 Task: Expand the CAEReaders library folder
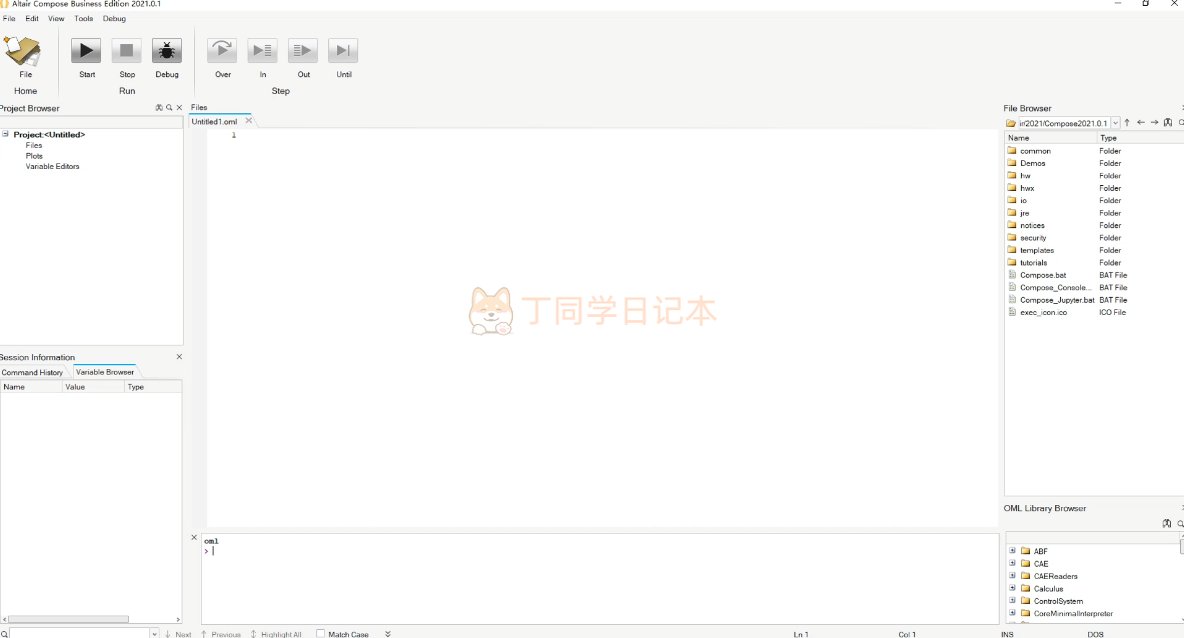pyautogui.click(x=1013, y=575)
